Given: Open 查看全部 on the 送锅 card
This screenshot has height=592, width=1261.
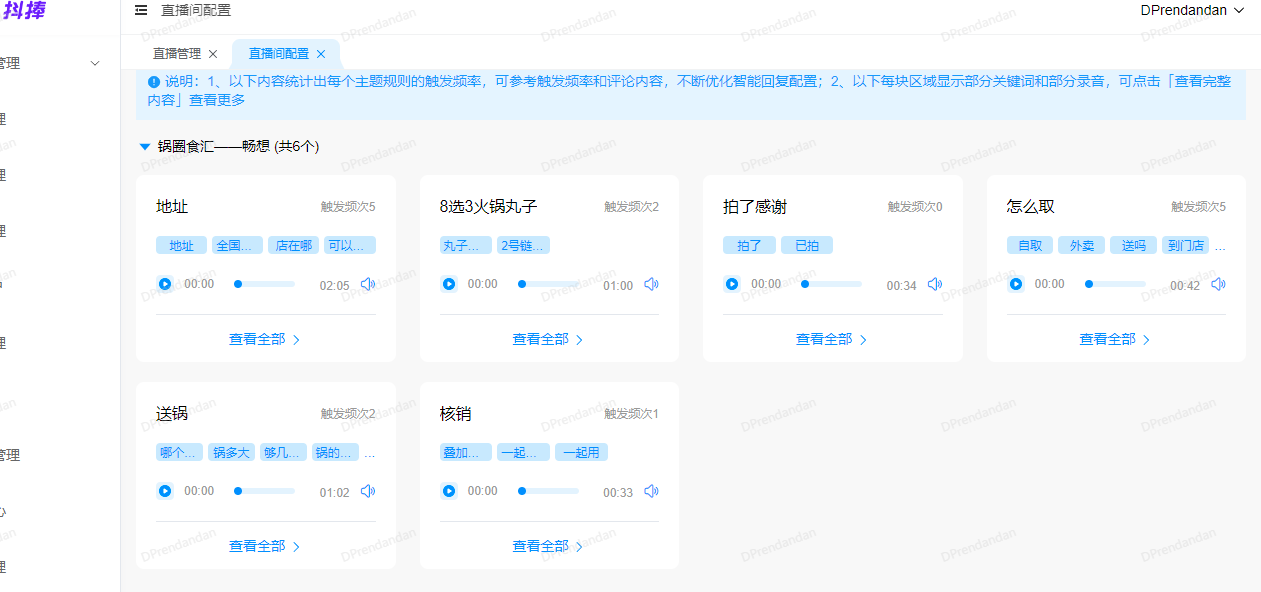Looking at the screenshot, I should pyautogui.click(x=256, y=545).
